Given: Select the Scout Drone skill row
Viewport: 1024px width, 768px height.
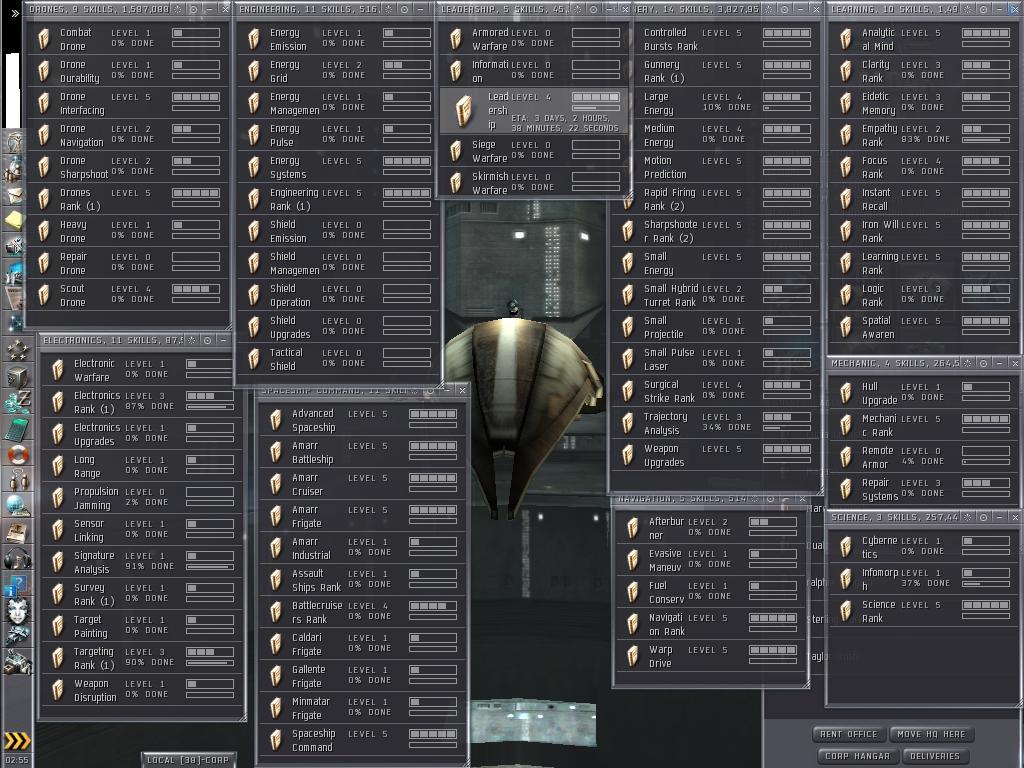Looking at the screenshot, I should [x=128, y=295].
